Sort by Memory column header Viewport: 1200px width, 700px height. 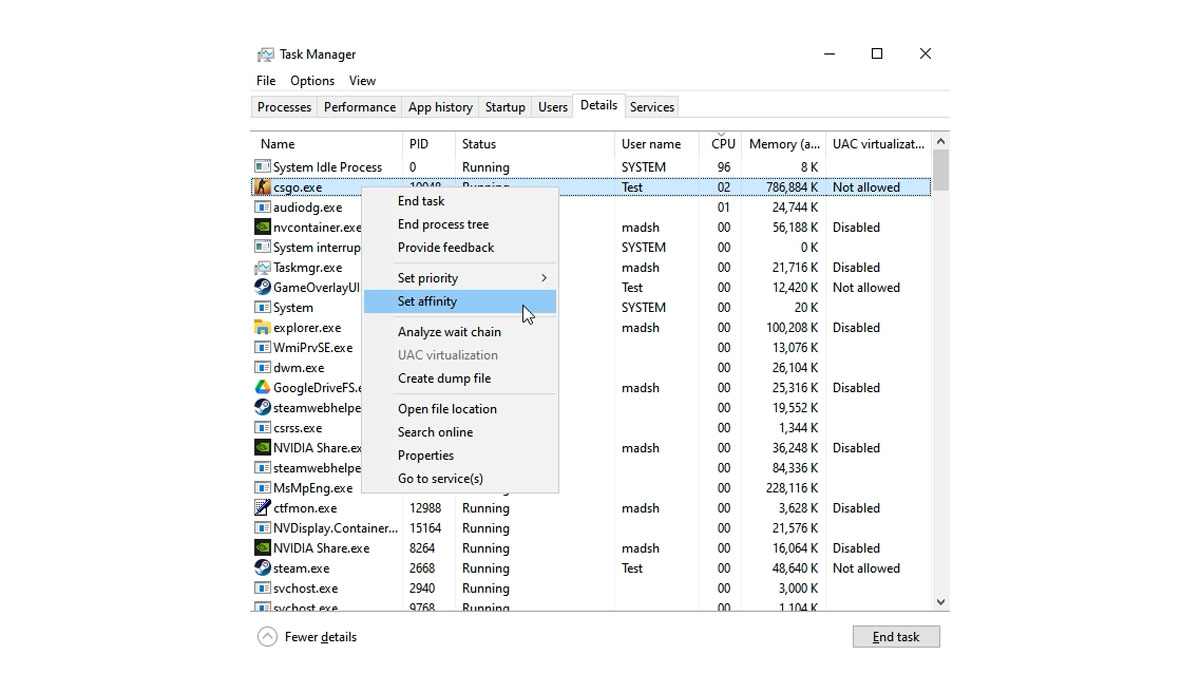tap(784, 144)
